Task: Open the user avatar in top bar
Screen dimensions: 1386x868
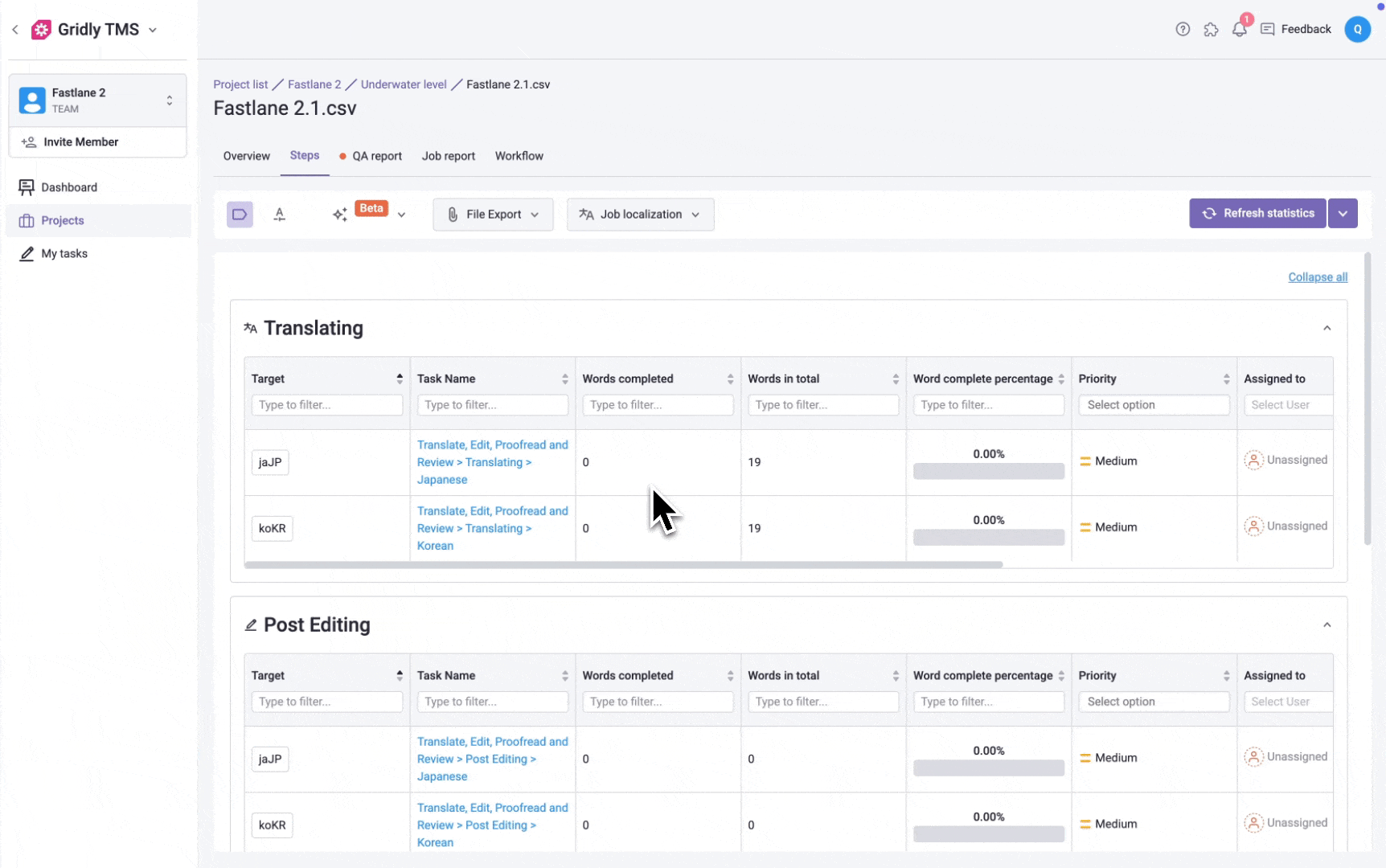Action: pos(1357,30)
